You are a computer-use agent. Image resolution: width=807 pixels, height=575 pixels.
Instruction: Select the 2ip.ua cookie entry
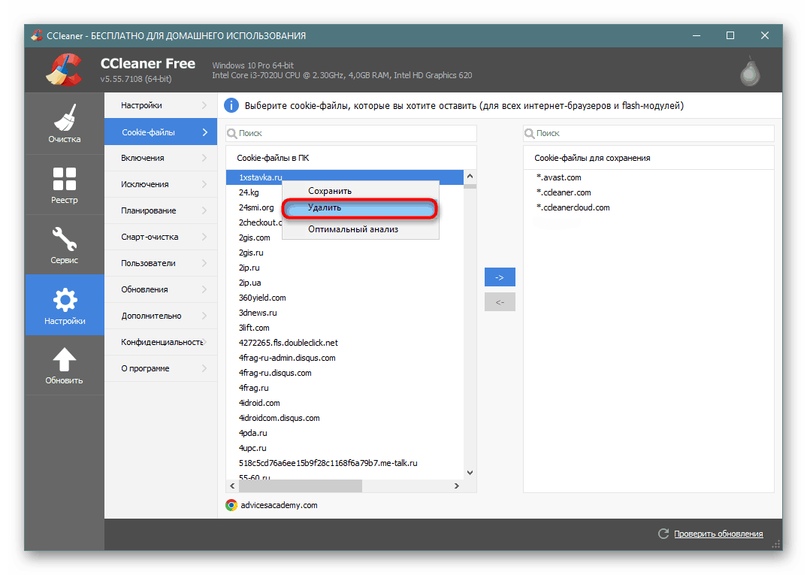(250, 283)
